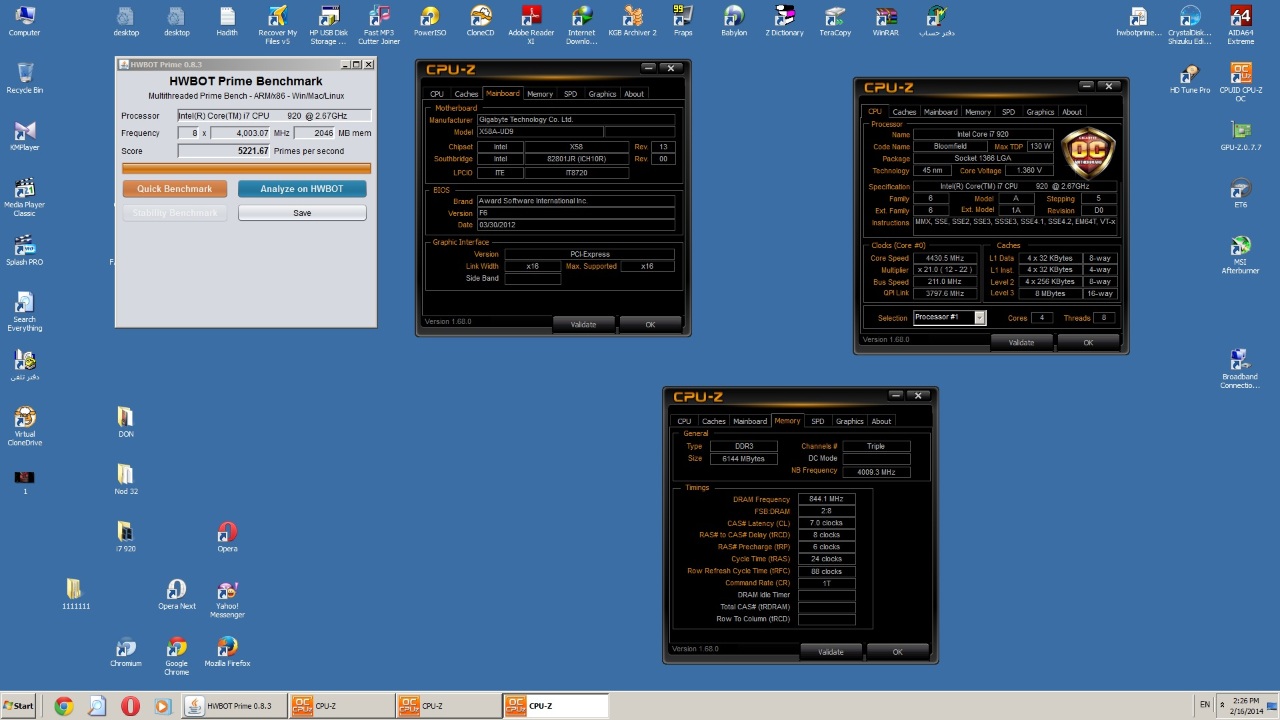
Task: Click Quick Benchmark in HWBOT Prime
Action: pyautogui.click(x=175, y=189)
